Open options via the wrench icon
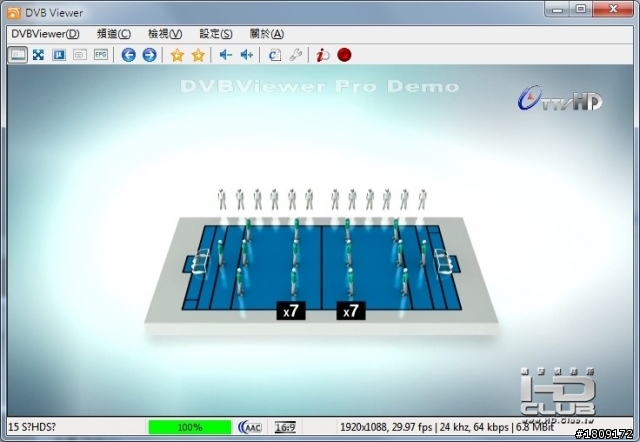The width and height of the screenshot is (640, 442). pyautogui.click(x=296, y=55)
